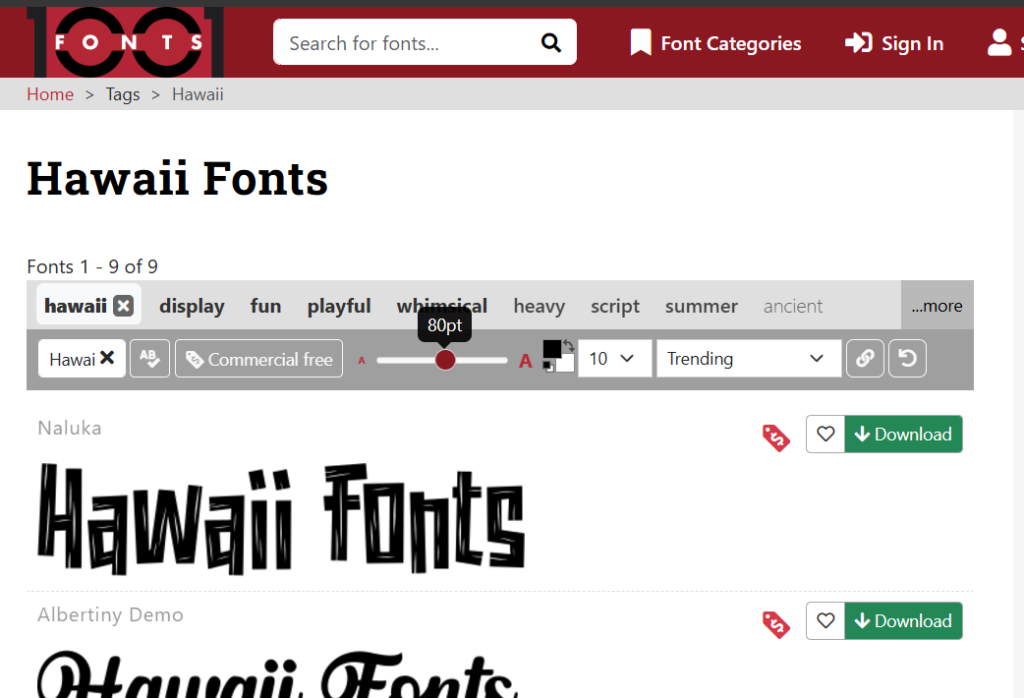Click the Sign In link
This screenshot has height=698, width=1024.
point(894,43)
